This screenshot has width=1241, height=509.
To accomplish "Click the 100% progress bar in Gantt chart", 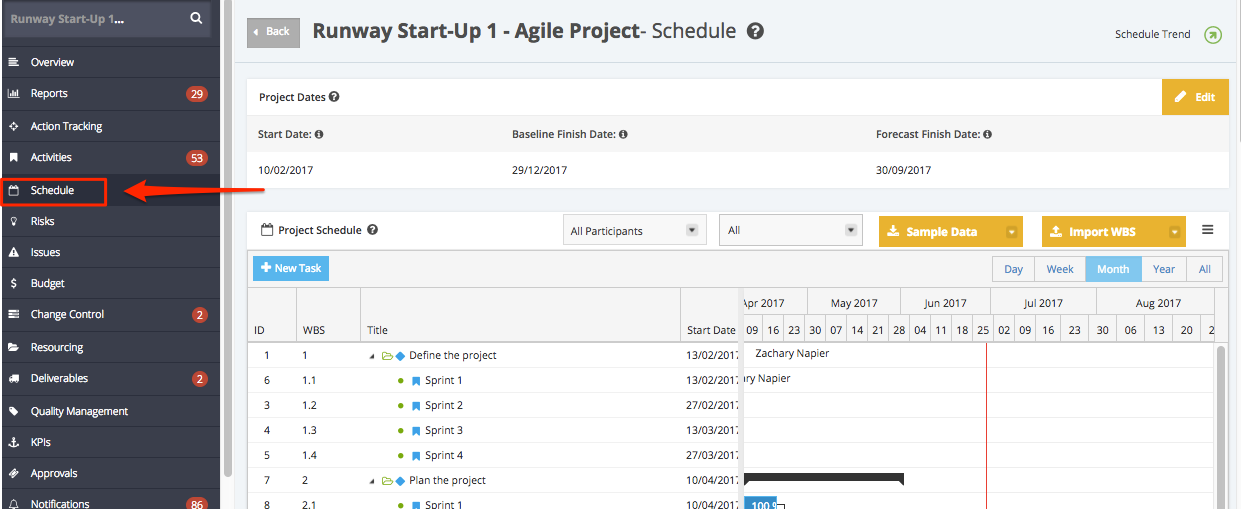I will point(761,504).
